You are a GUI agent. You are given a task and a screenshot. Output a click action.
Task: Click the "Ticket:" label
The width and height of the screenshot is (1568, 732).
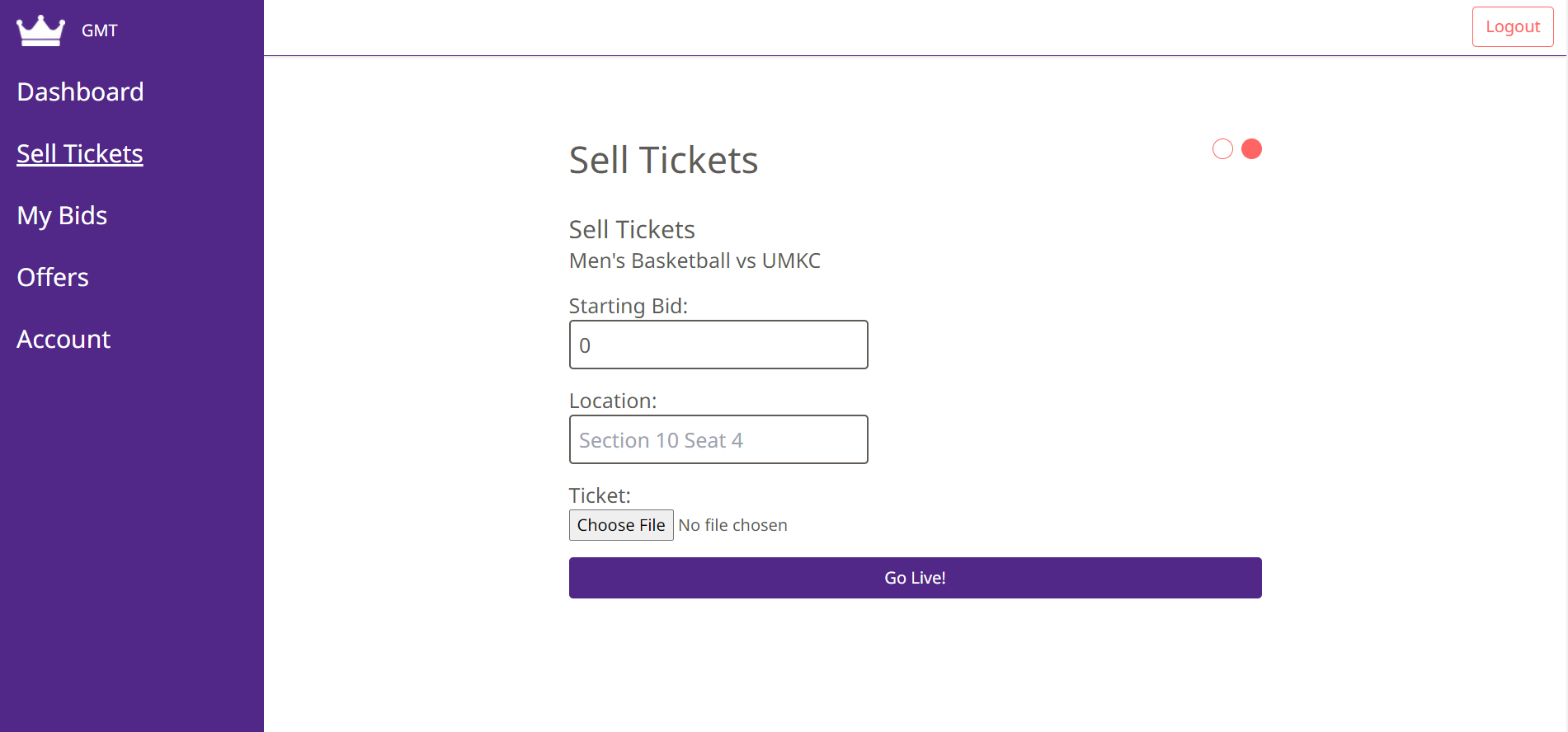click(600, 495)
